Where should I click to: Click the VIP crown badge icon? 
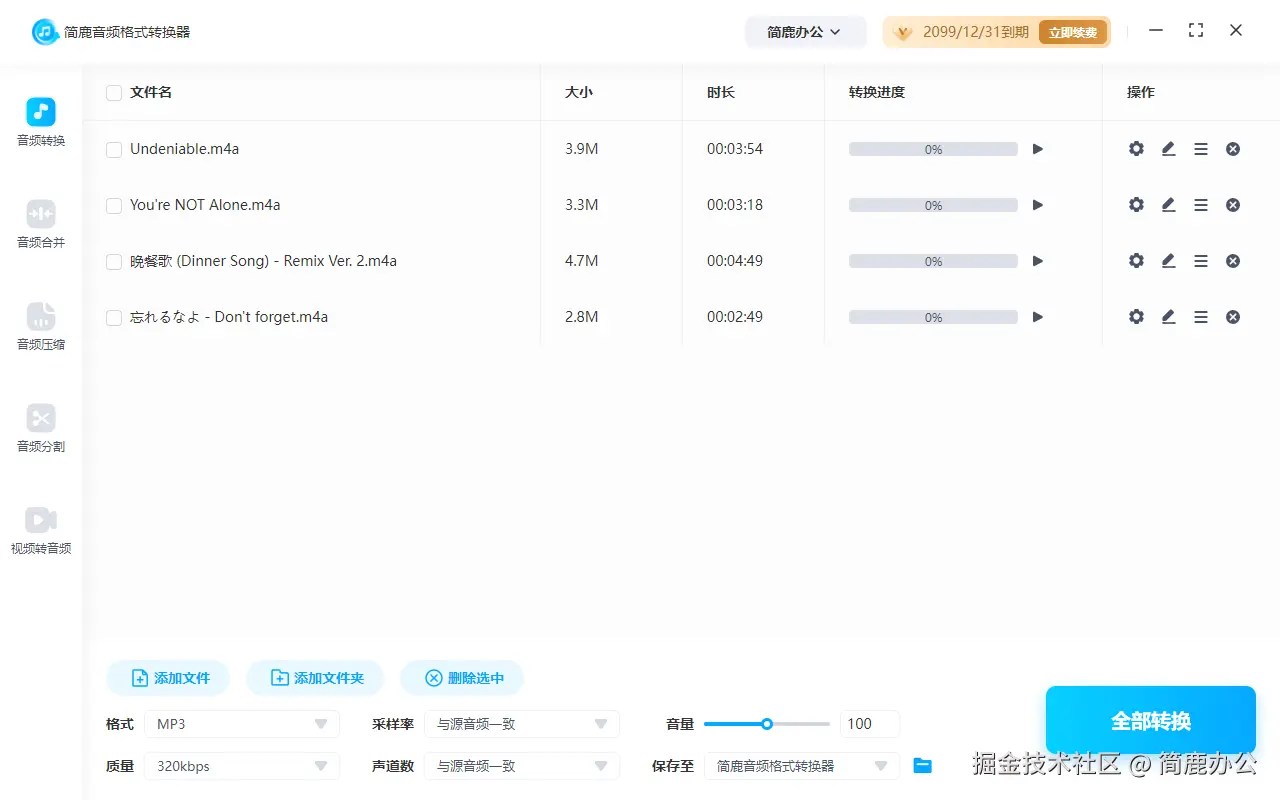pos(903,32)
